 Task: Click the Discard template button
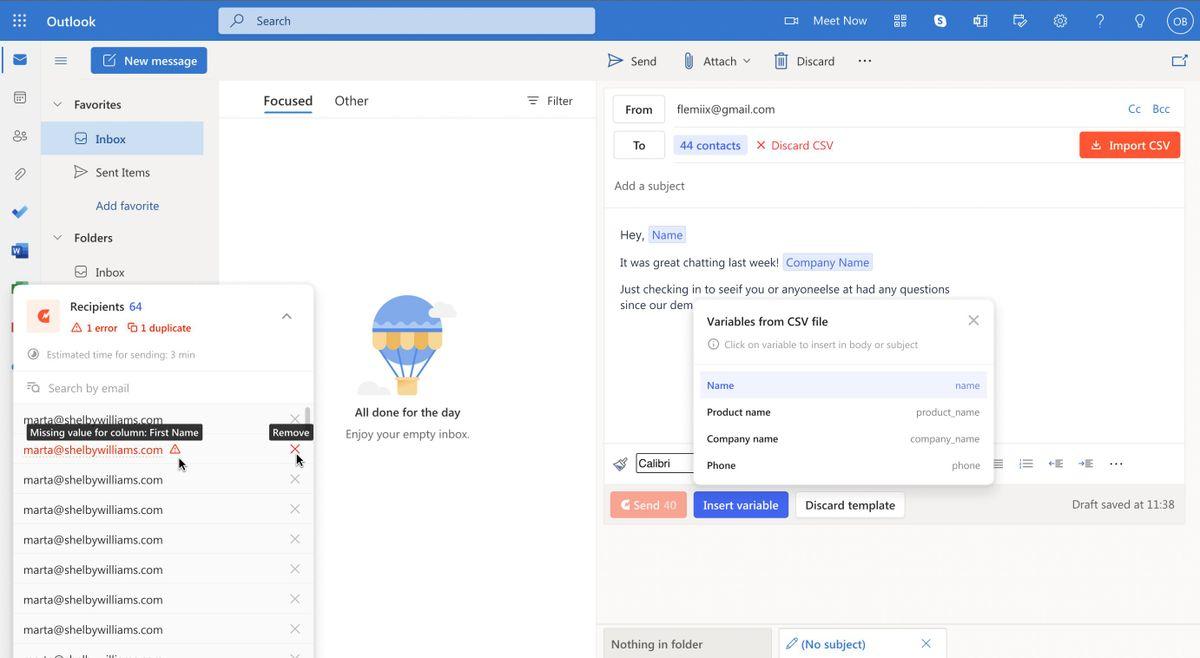(x=849, y=505)
